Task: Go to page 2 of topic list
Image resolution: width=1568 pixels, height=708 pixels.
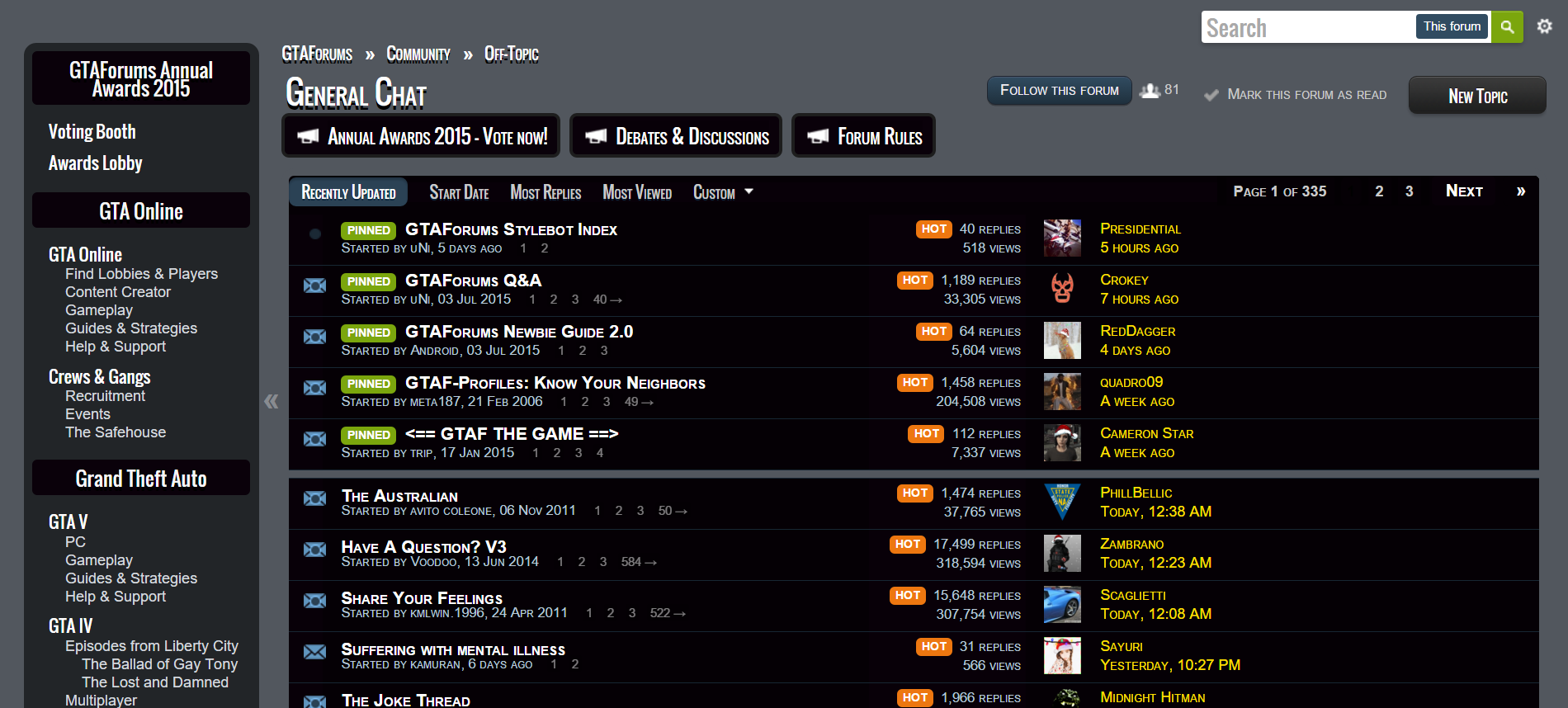Action: [x=1379, y=191]
